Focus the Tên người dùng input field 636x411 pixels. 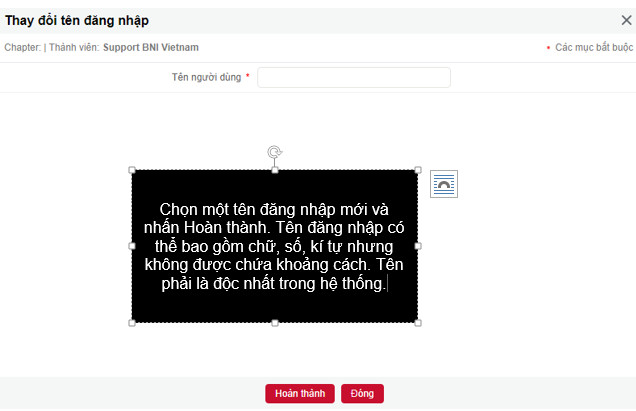354,77
